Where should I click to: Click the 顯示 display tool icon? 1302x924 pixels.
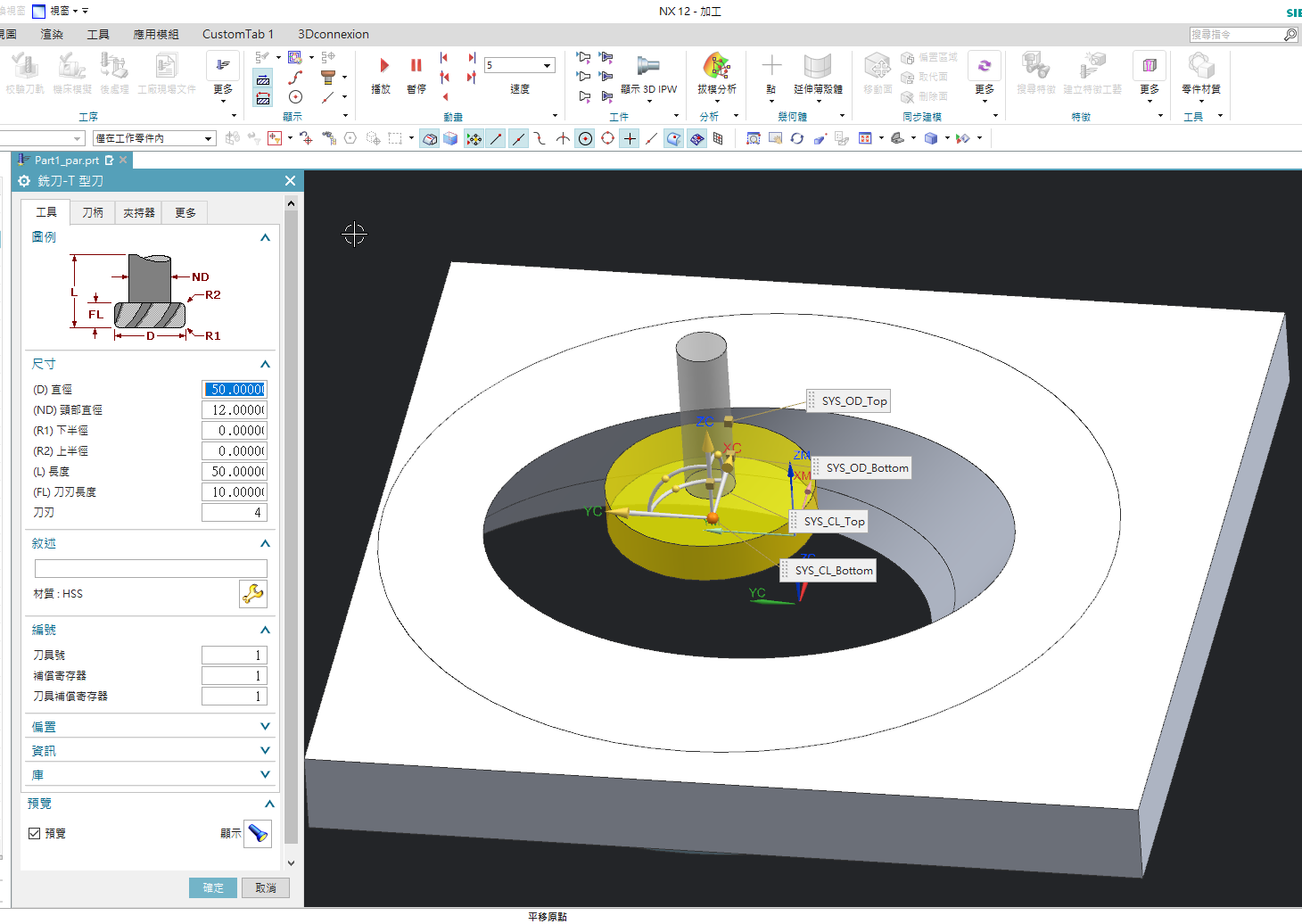point(258,833)
